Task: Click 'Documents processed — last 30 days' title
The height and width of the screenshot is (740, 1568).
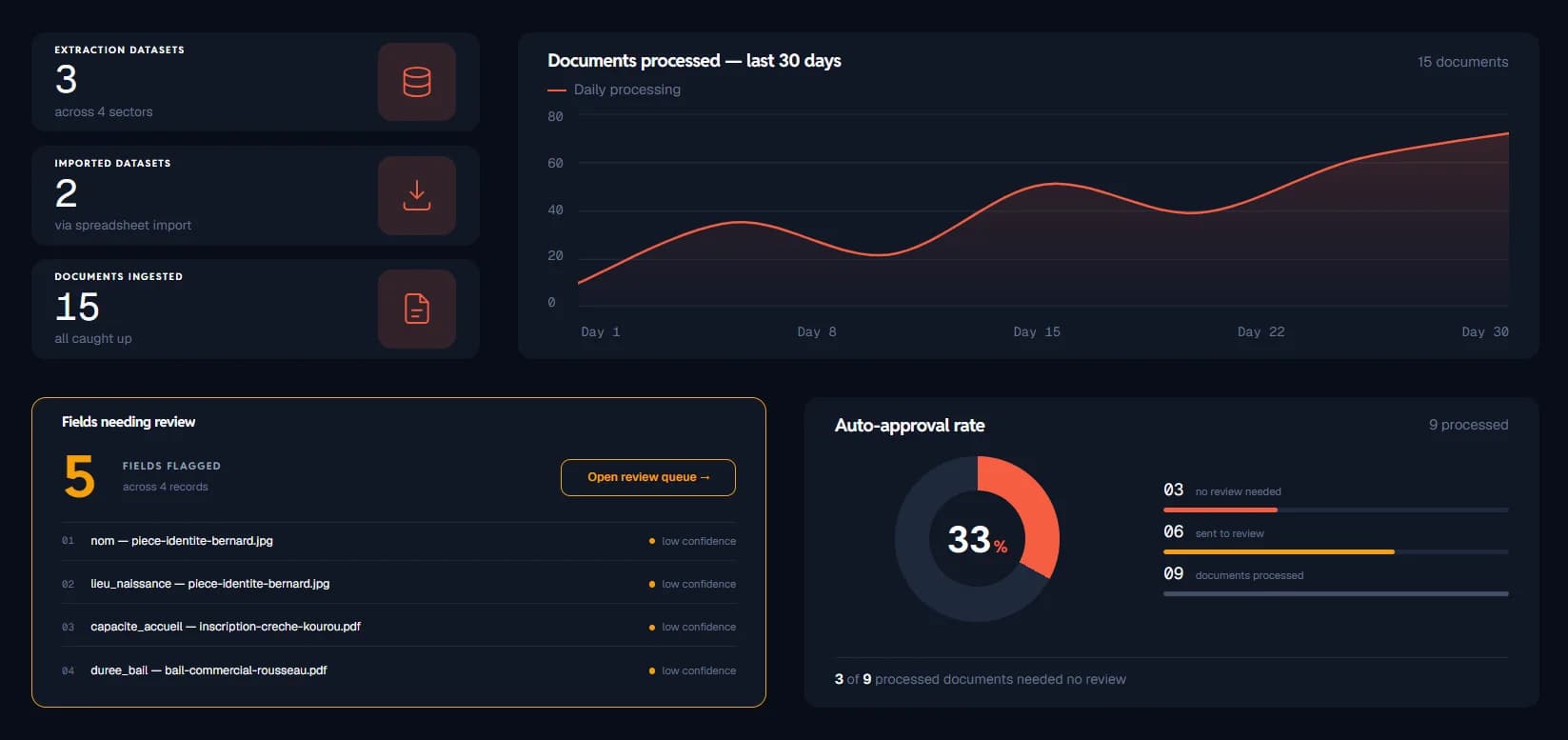Action: click(694, 61)
